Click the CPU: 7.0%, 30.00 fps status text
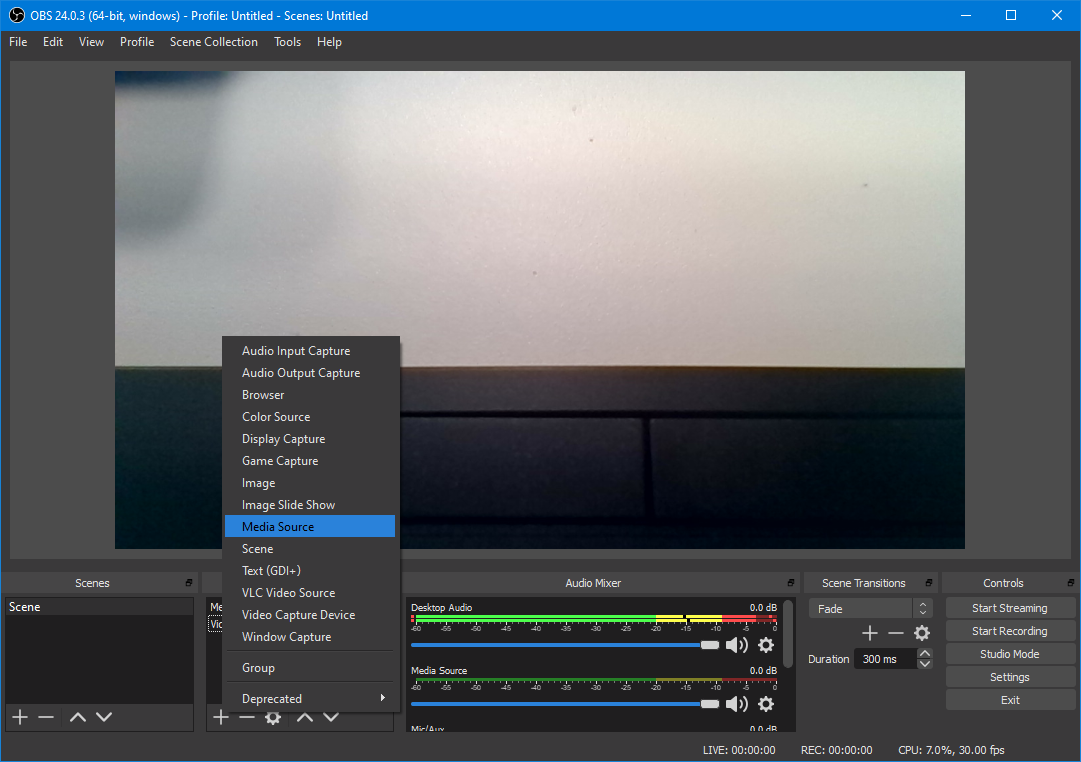The image size is (1081, 762). click(x=951, y=750)
